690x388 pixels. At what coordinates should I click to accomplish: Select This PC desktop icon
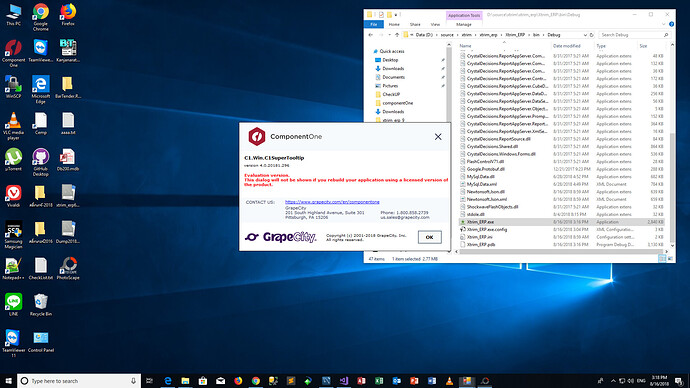[x=13, y=15]
